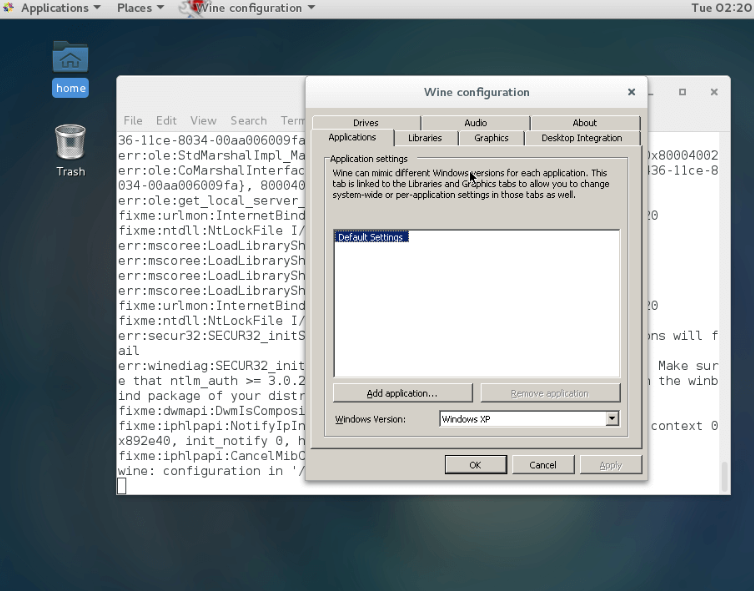Click the Windows XP version combo box
Viewport: 754px width, 591px height.
529,419
